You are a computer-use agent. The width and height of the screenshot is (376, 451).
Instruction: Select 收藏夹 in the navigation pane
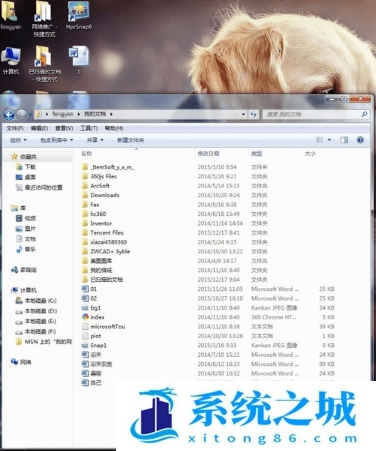pyautogui.click(x=24, y=156)
